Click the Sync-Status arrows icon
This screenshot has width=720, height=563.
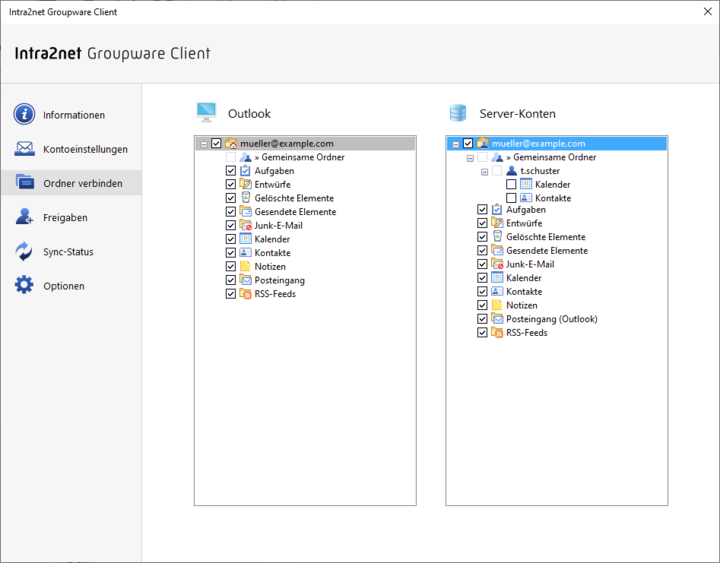pyautogui.click(x=23, y=251)
